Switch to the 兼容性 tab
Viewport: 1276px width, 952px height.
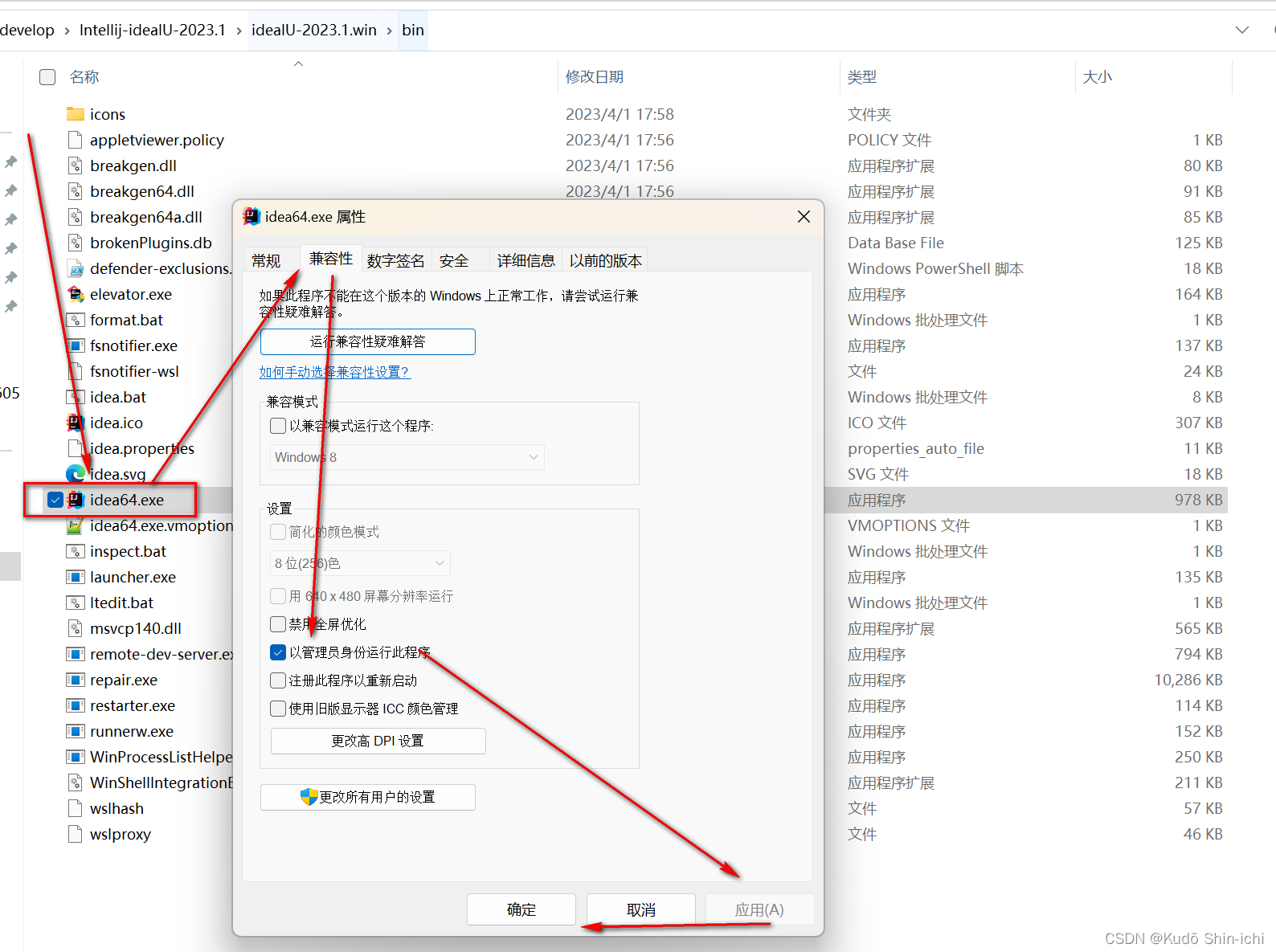tap(331, 258)
